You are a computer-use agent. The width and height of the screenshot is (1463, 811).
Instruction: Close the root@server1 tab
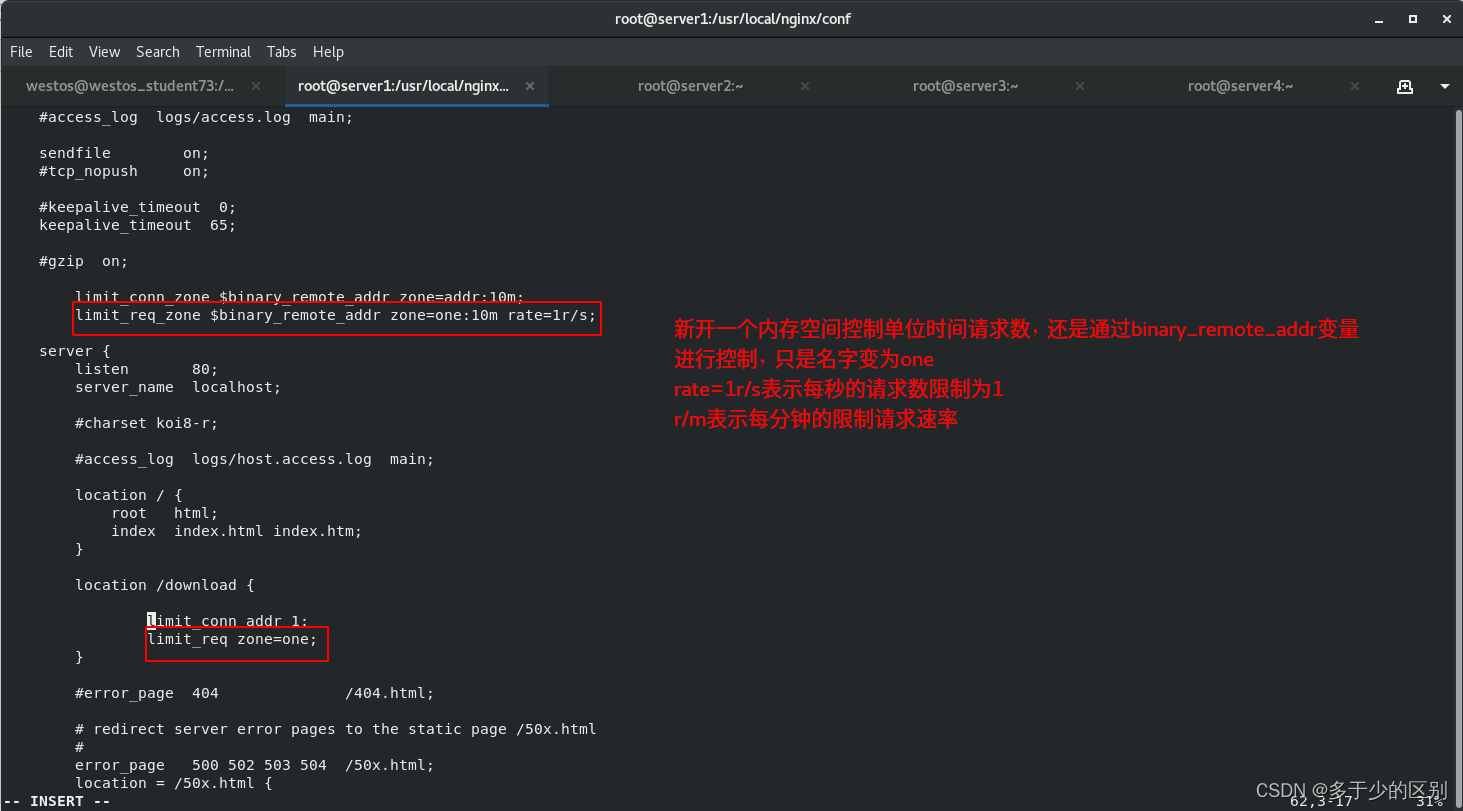pos(530,87)
